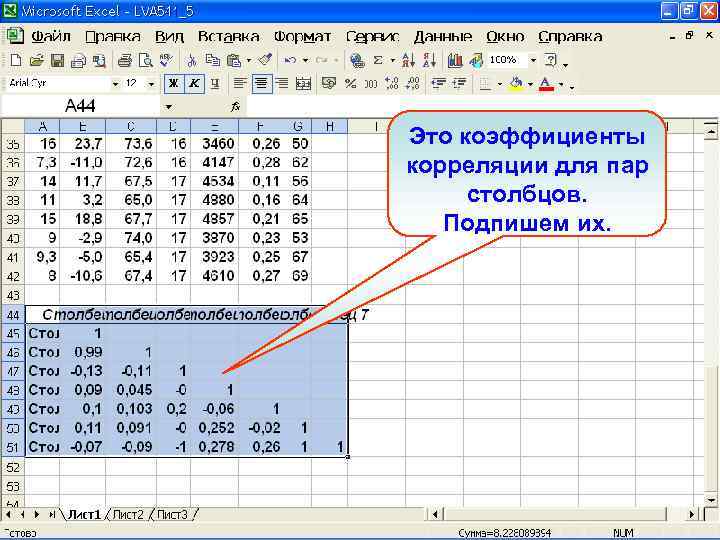Activate the Format Painter brush
The width and height of the screenshot is (720, 540).
264,60
